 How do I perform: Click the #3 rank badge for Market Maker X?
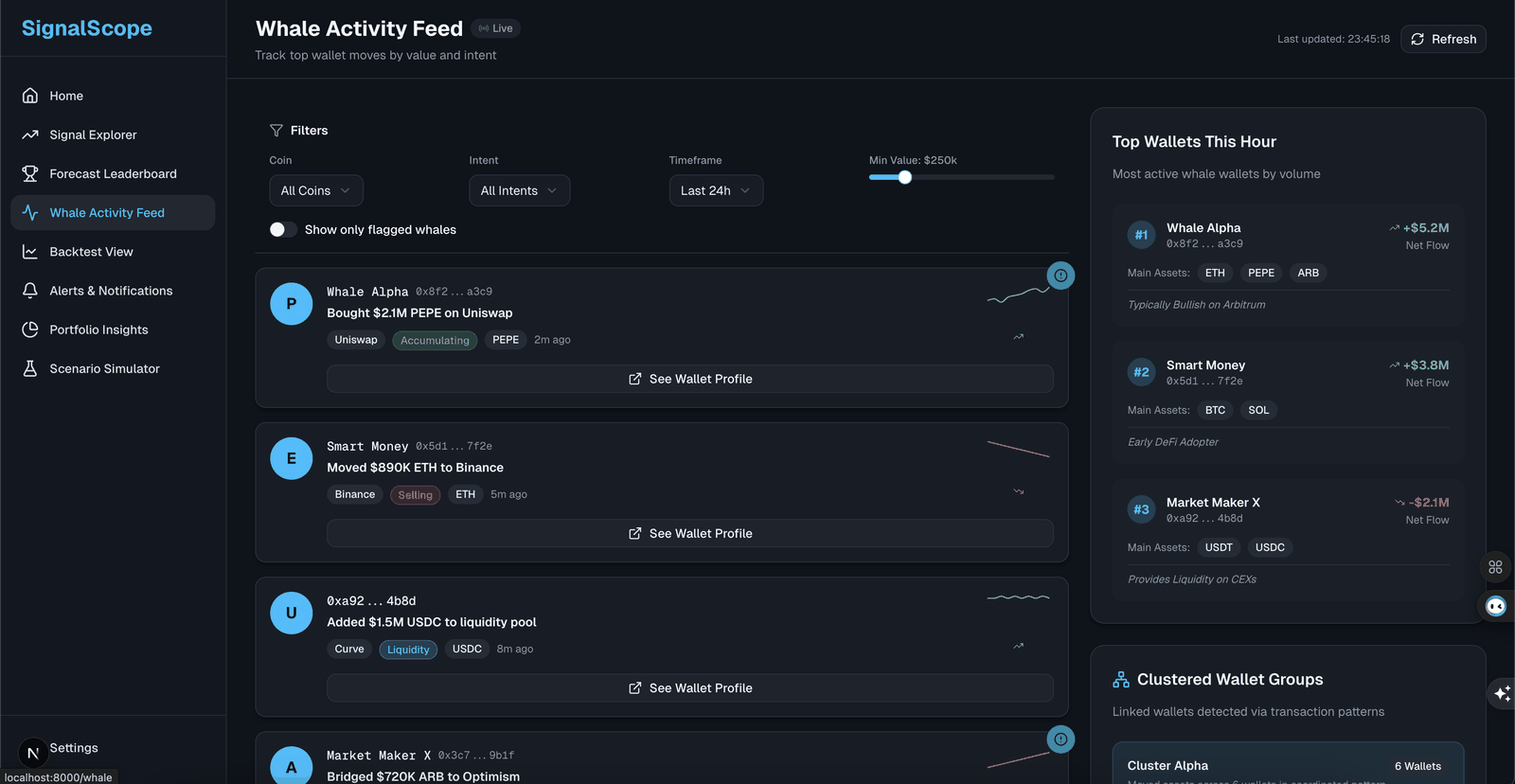1142,509
